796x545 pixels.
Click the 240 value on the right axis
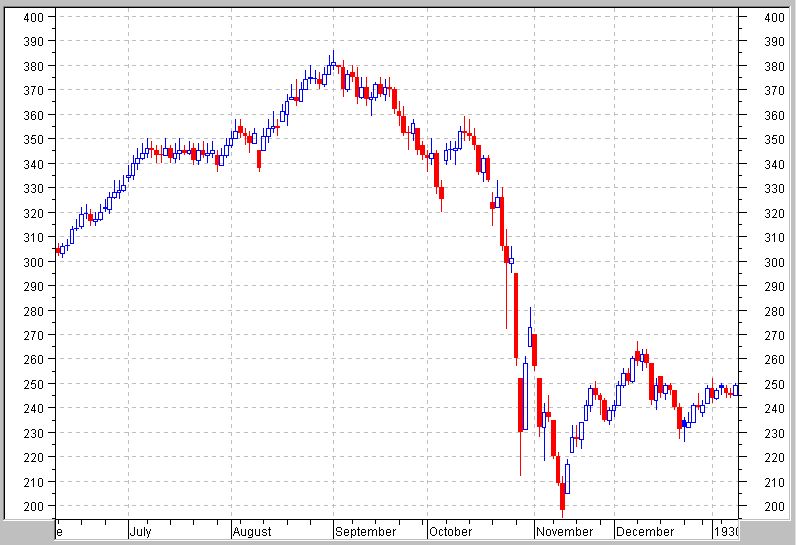pyautogui.click(x=774, y=408)
